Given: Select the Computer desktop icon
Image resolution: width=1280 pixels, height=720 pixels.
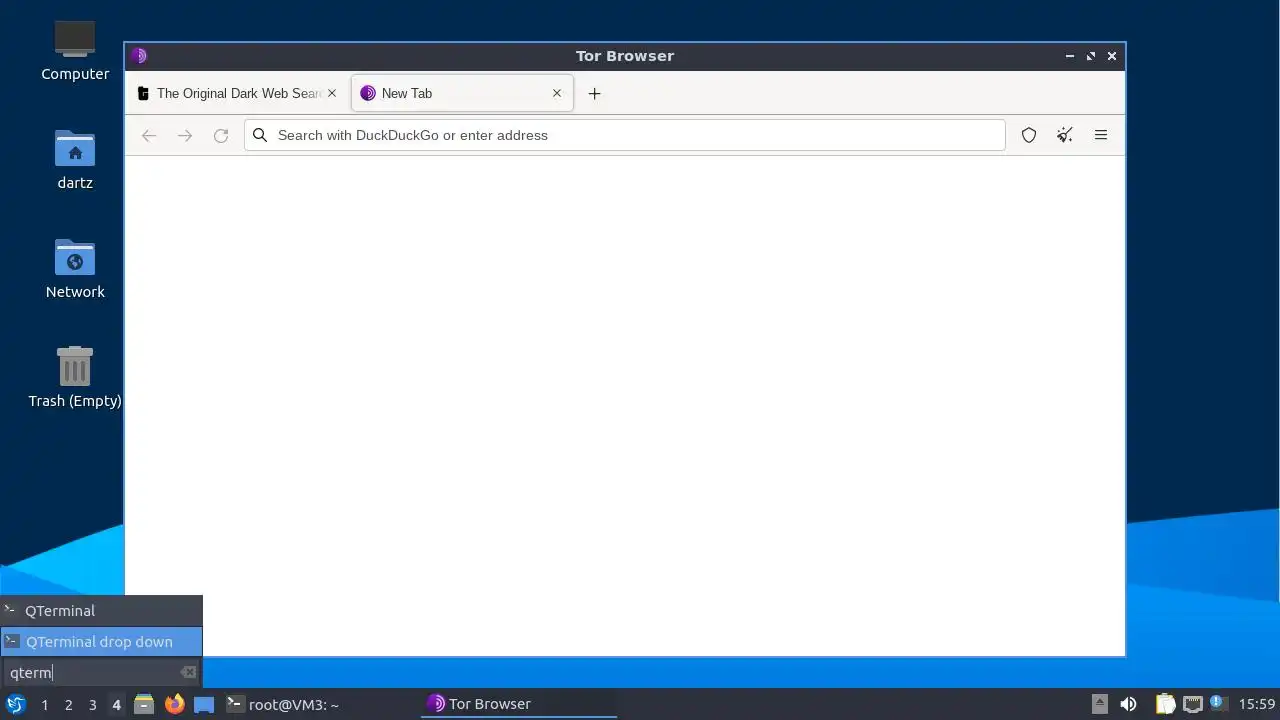Looking at the screenshot, I should click(75, 50).
